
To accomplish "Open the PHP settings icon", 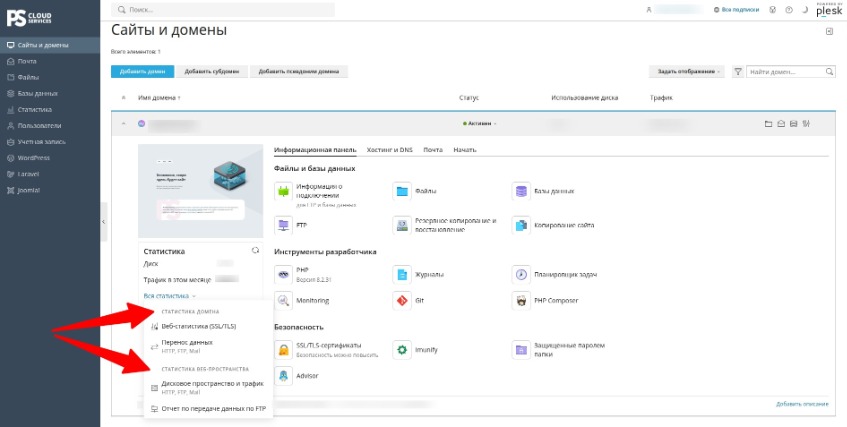I will point(283,275).
